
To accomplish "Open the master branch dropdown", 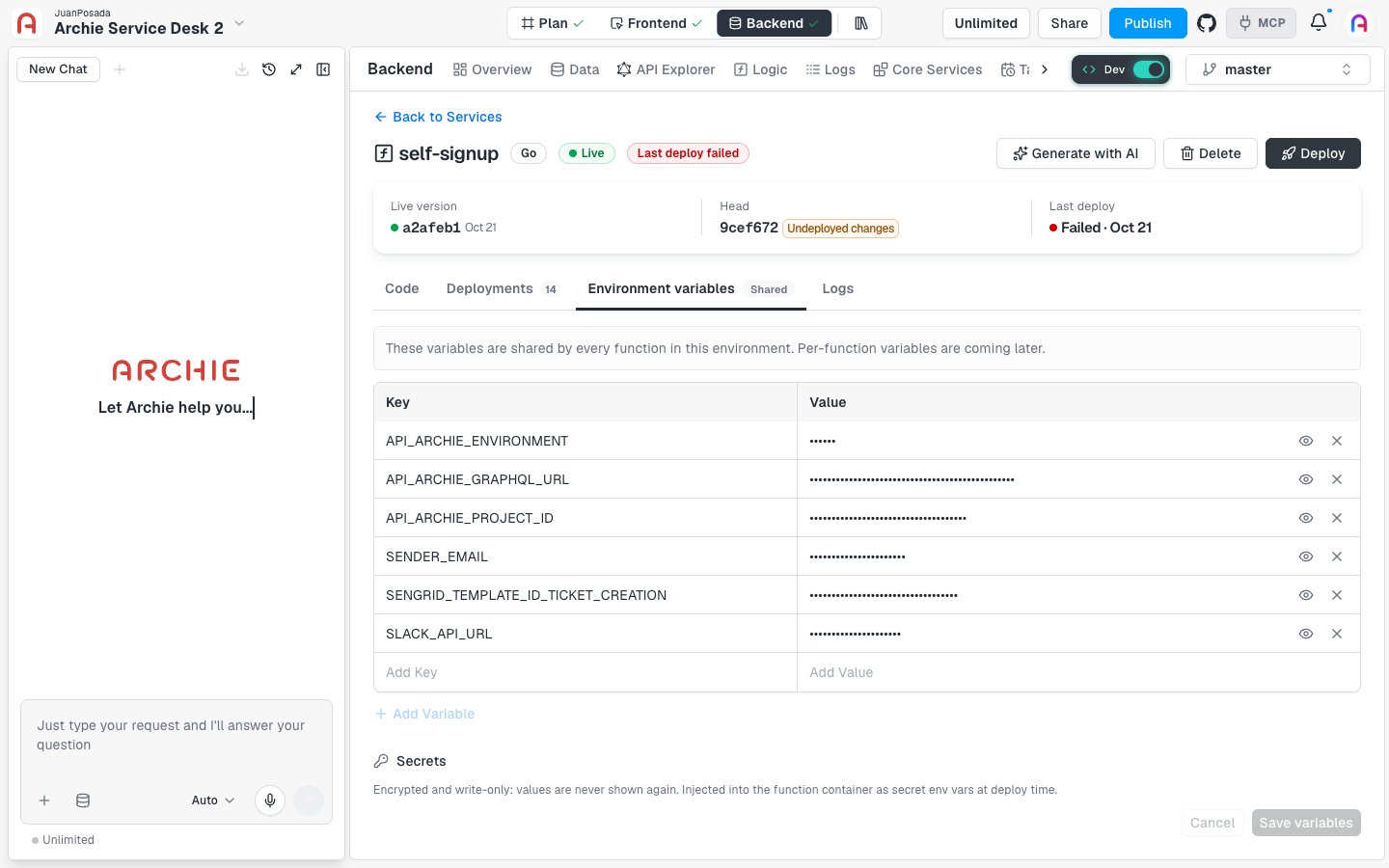I will click(1277, 69).
